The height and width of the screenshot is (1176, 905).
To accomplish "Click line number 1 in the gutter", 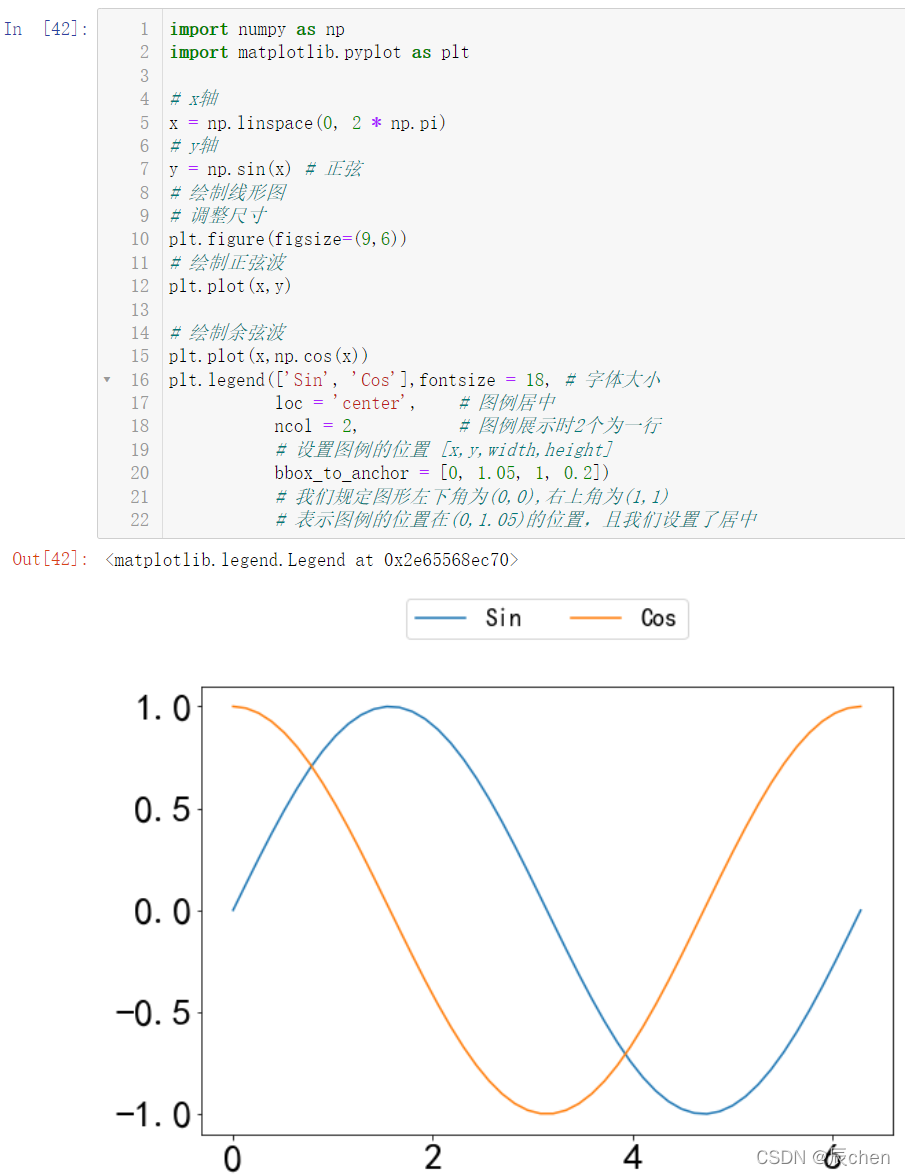I will (144, 29).
